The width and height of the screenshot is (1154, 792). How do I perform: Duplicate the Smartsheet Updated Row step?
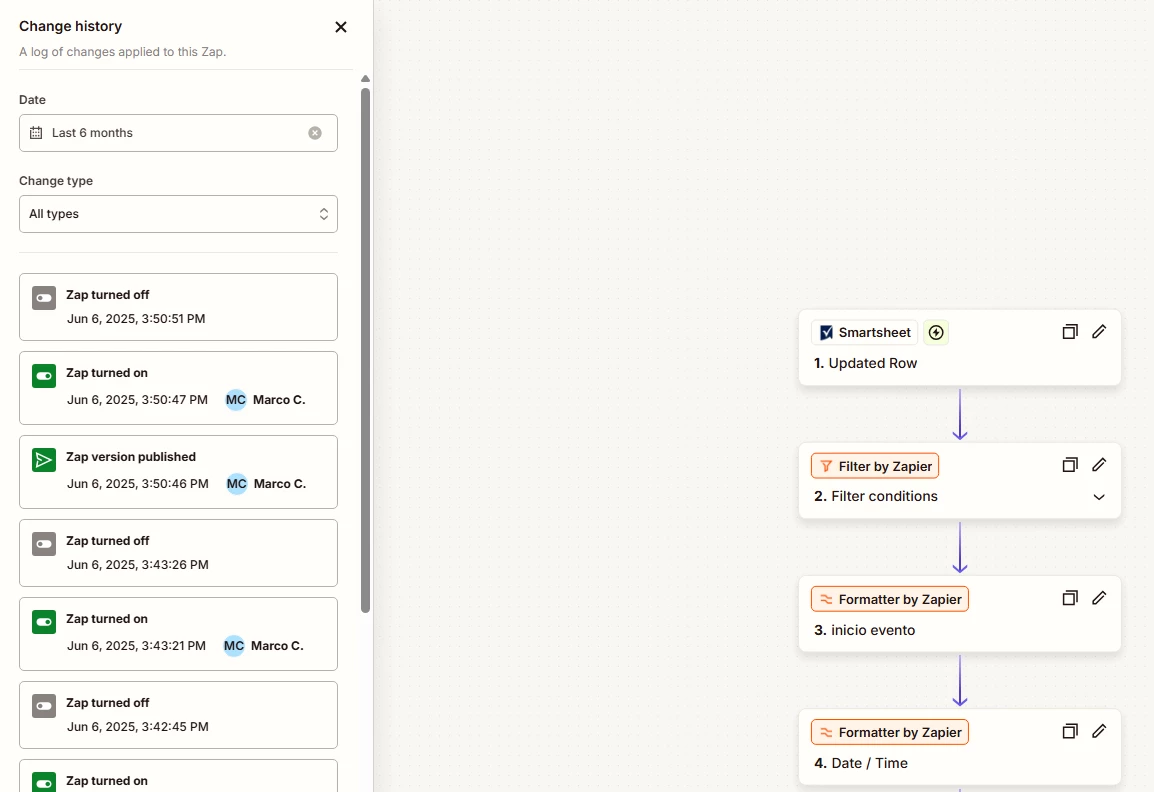click(1070, 332)
